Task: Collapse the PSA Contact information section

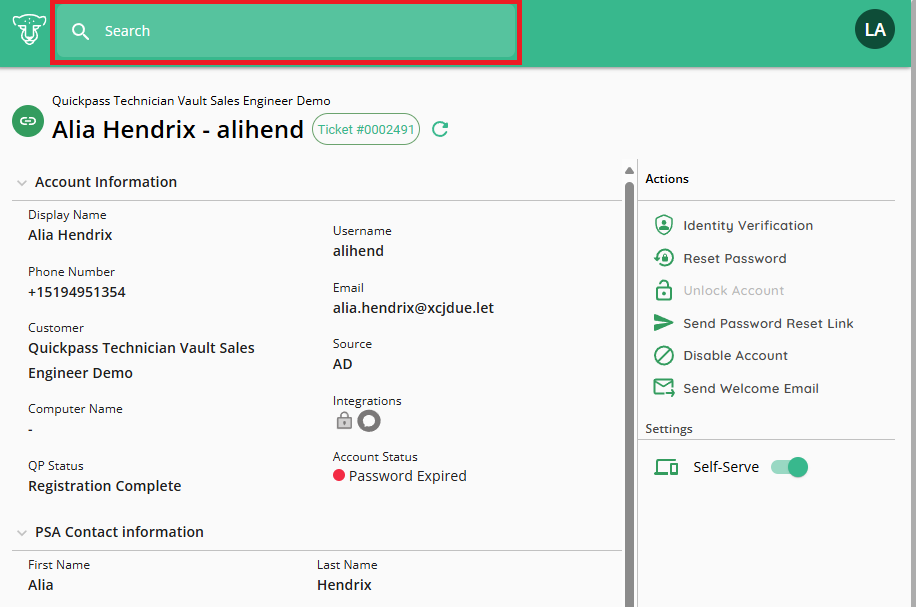Action: click(22, 533)
